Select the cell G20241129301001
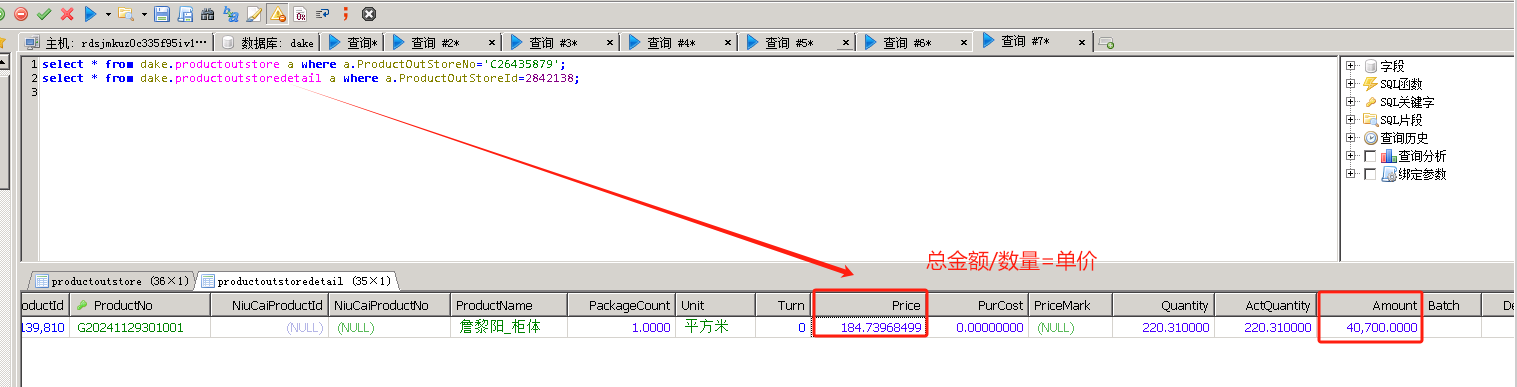1517x387 pixels. pyautogui.click(x=141, y=327)
